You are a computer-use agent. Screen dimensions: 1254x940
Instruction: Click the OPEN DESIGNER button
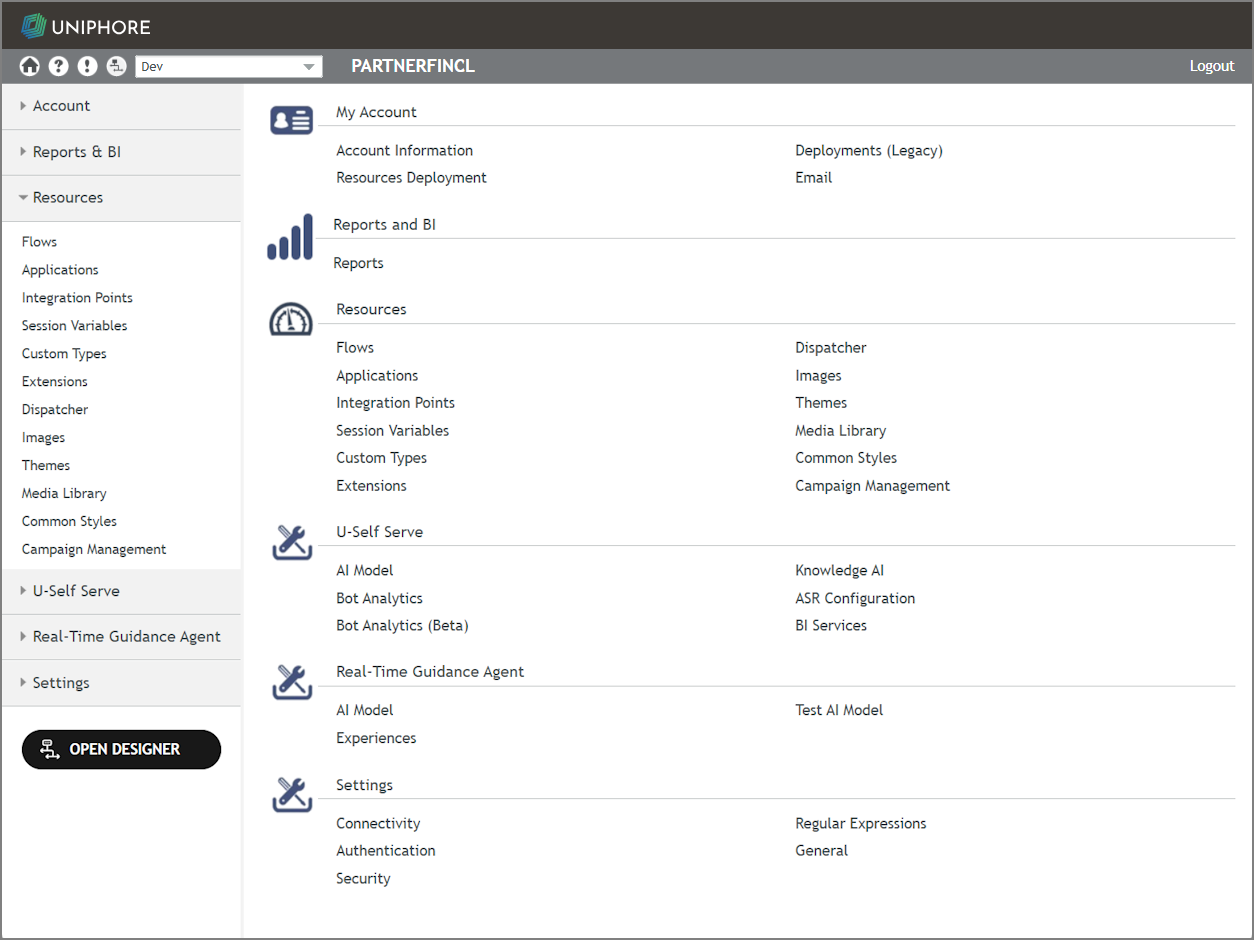click(x=121, y=749)
